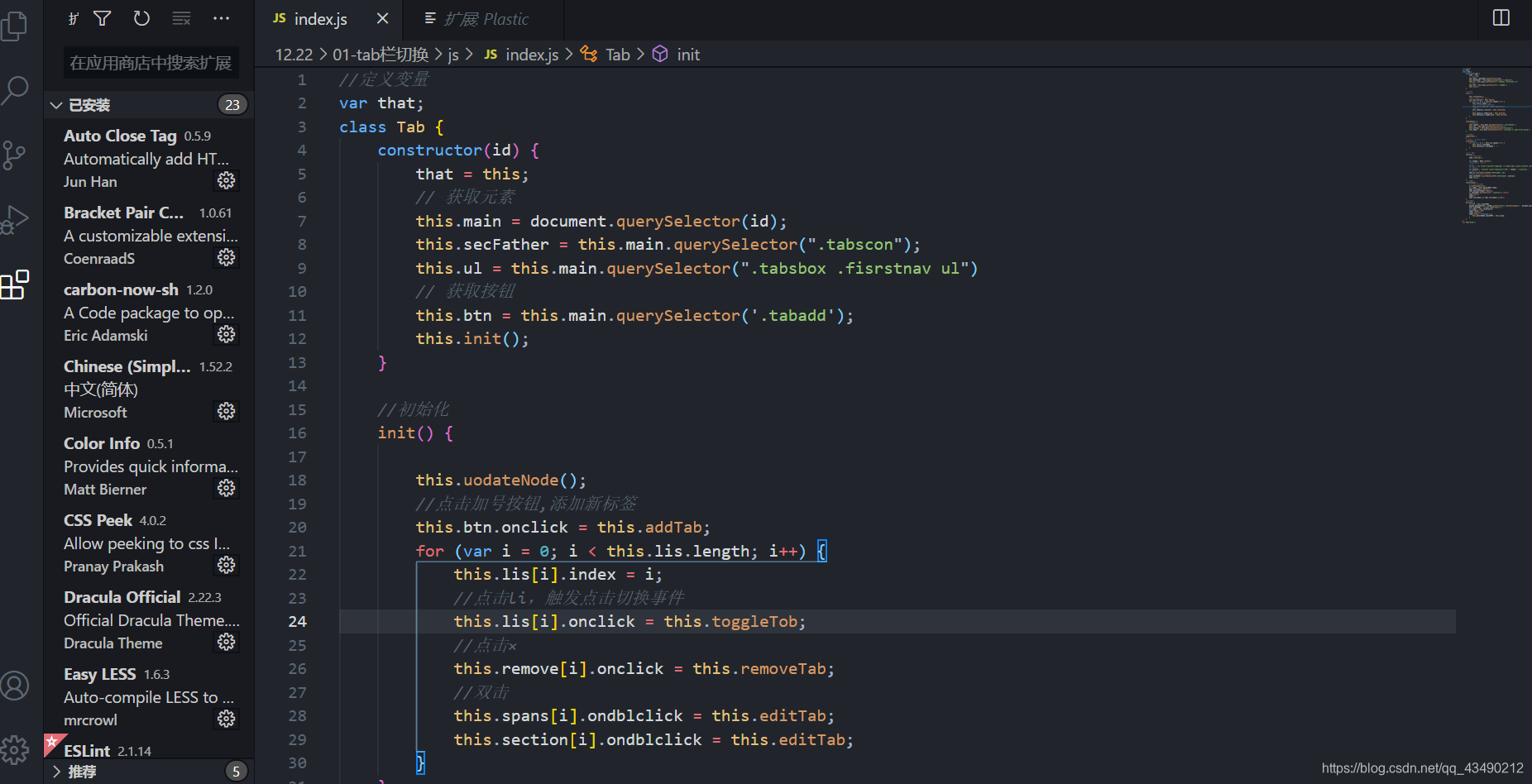The height and width of the screenshot is (784, 1532).
Task: Open the init method breadcrumb
Action: click(677, 55)
